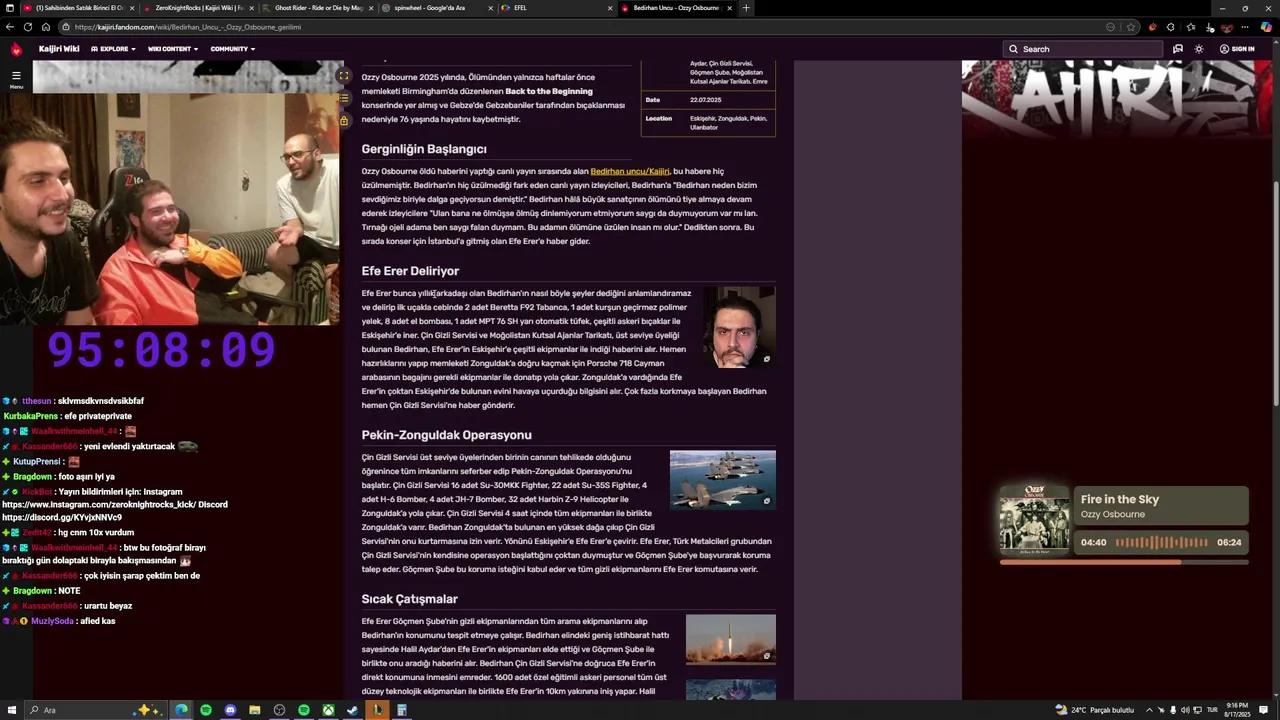
Task: Open the Kaijiri Wiki home link
Action: (x=59, y=49)
